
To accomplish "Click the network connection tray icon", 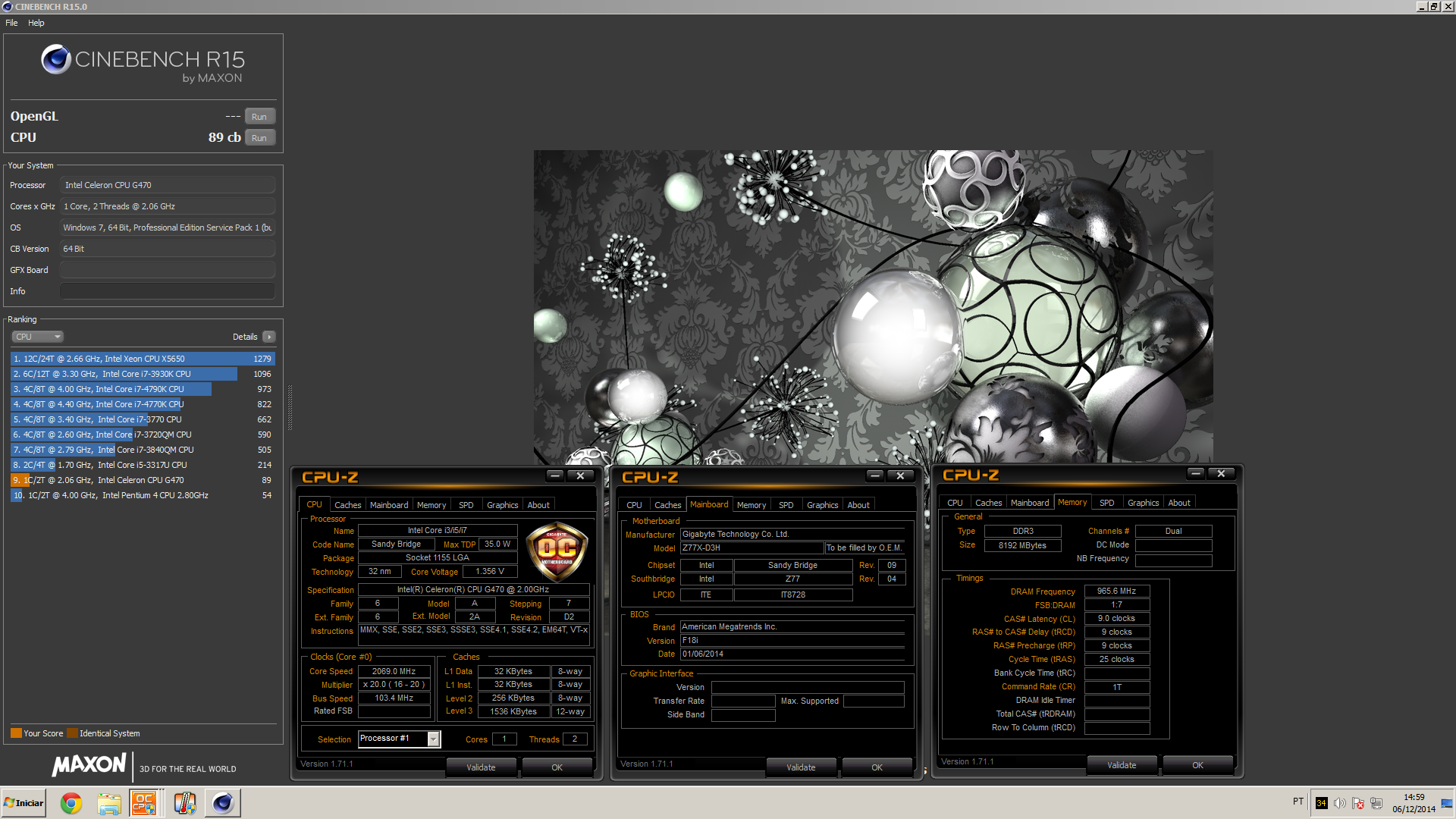I will pos(1376,803).
